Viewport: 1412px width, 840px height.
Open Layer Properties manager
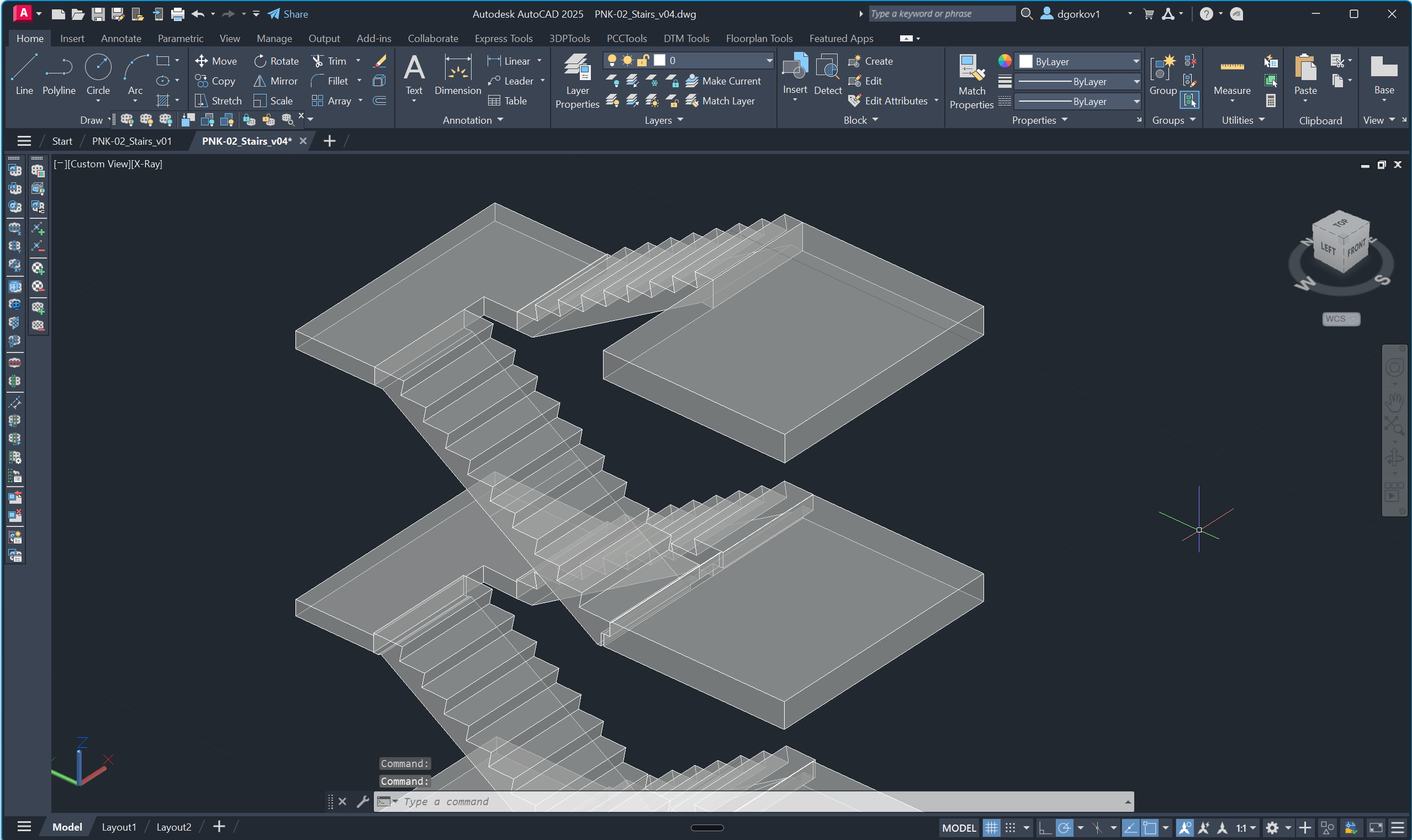[577, 80]
